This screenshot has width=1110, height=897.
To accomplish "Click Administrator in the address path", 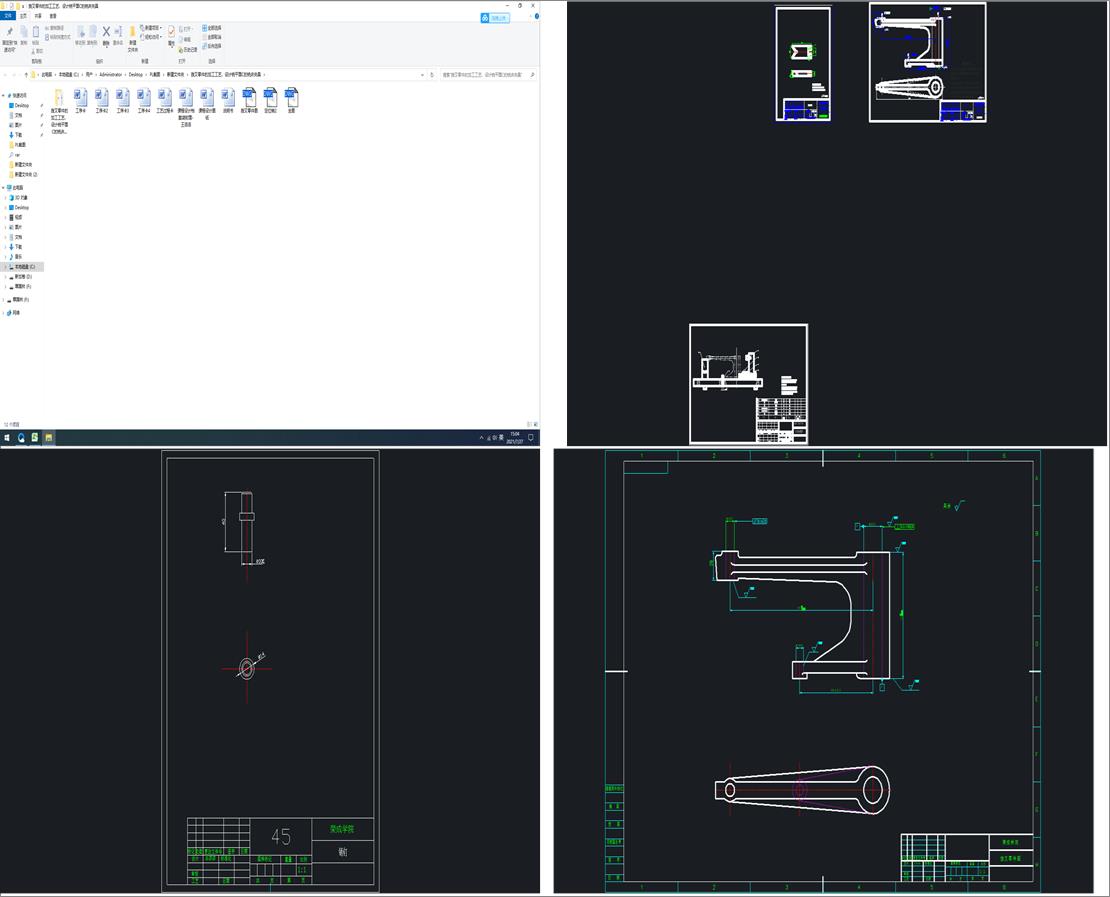I will pos(110,74).
